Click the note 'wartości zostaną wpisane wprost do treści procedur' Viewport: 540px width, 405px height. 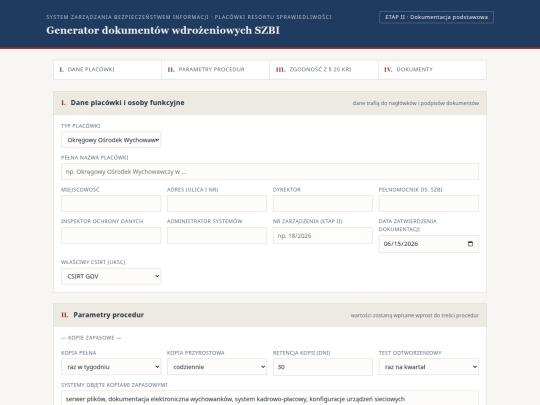click(415, 315)
